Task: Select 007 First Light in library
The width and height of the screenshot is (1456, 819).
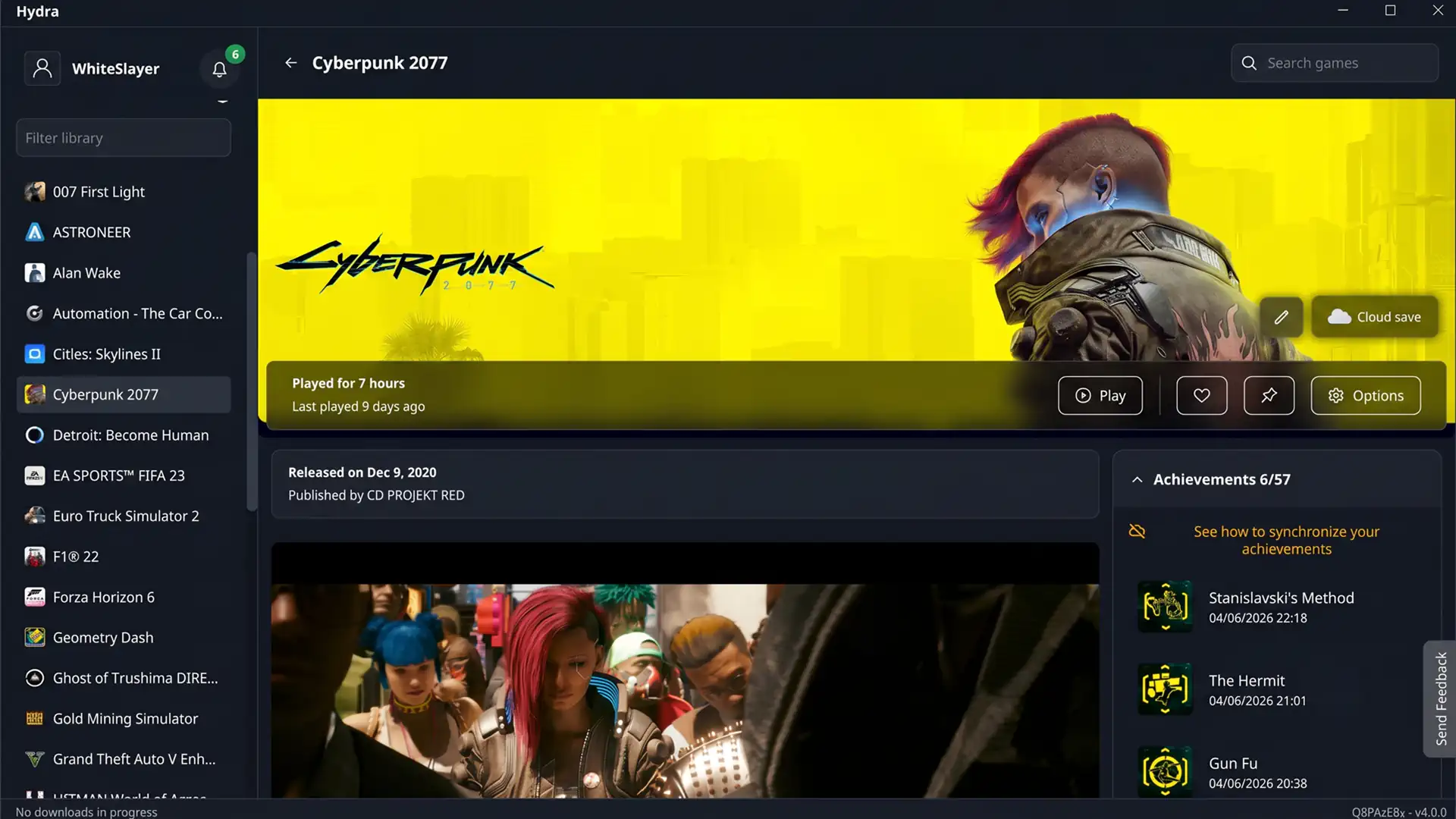Action: click(124, 192)
